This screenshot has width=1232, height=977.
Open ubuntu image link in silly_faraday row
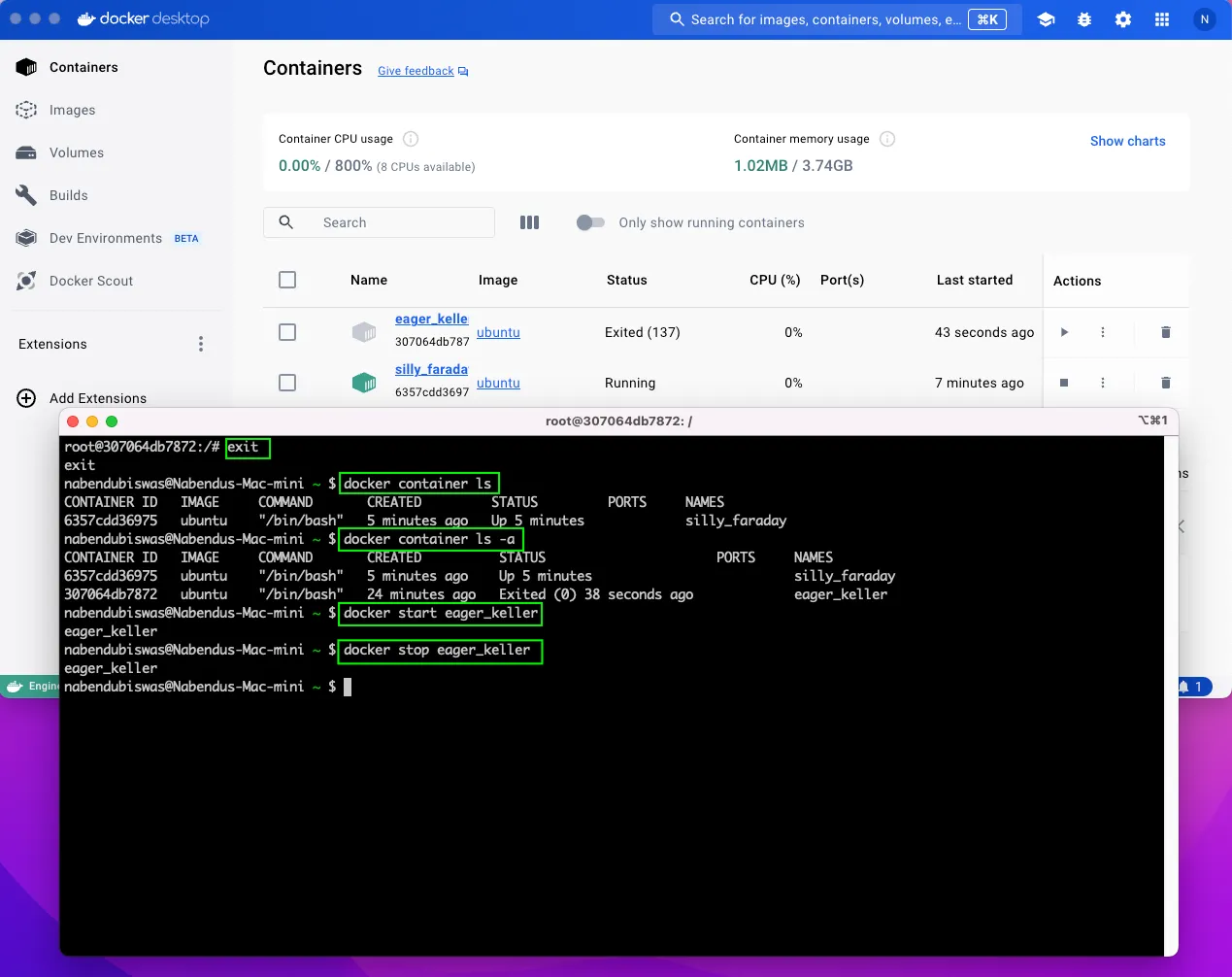coord(498,383)
